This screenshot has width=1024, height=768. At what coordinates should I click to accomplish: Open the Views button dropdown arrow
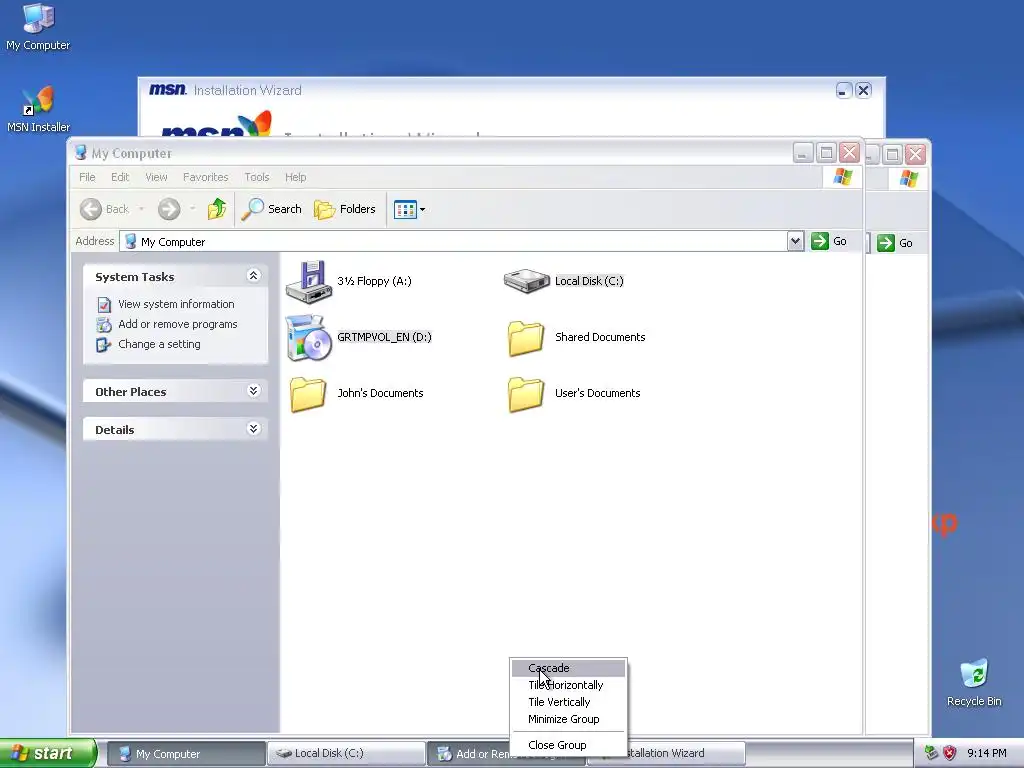pyautogui.click(x=423, y=210)
